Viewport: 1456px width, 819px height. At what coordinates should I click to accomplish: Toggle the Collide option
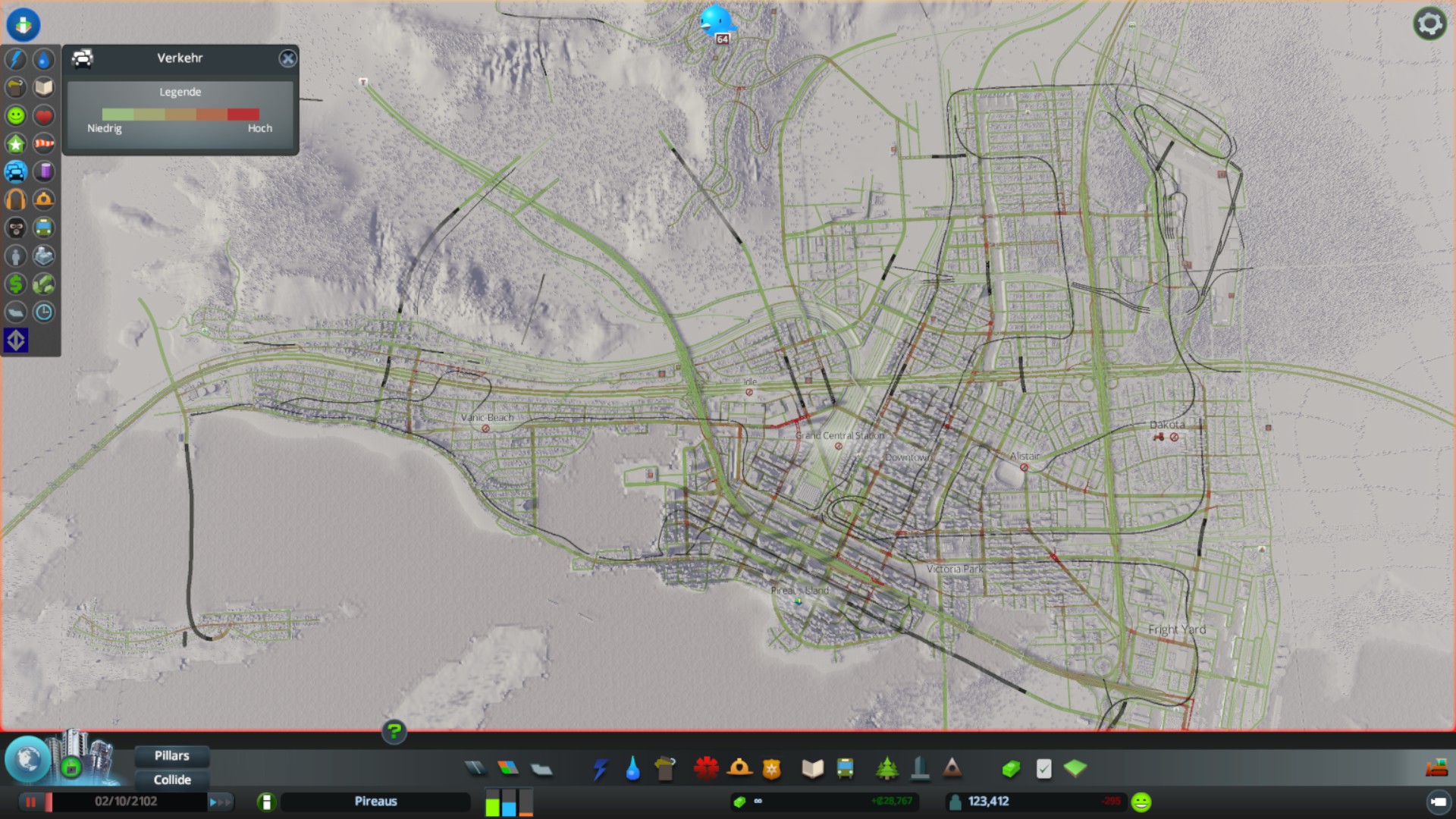[x=172, y=780]
